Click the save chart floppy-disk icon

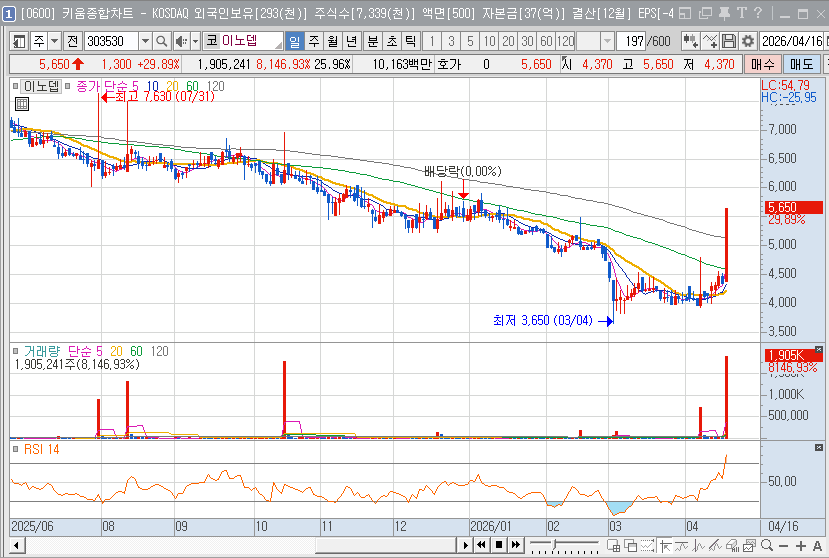(x=729, y=41)
